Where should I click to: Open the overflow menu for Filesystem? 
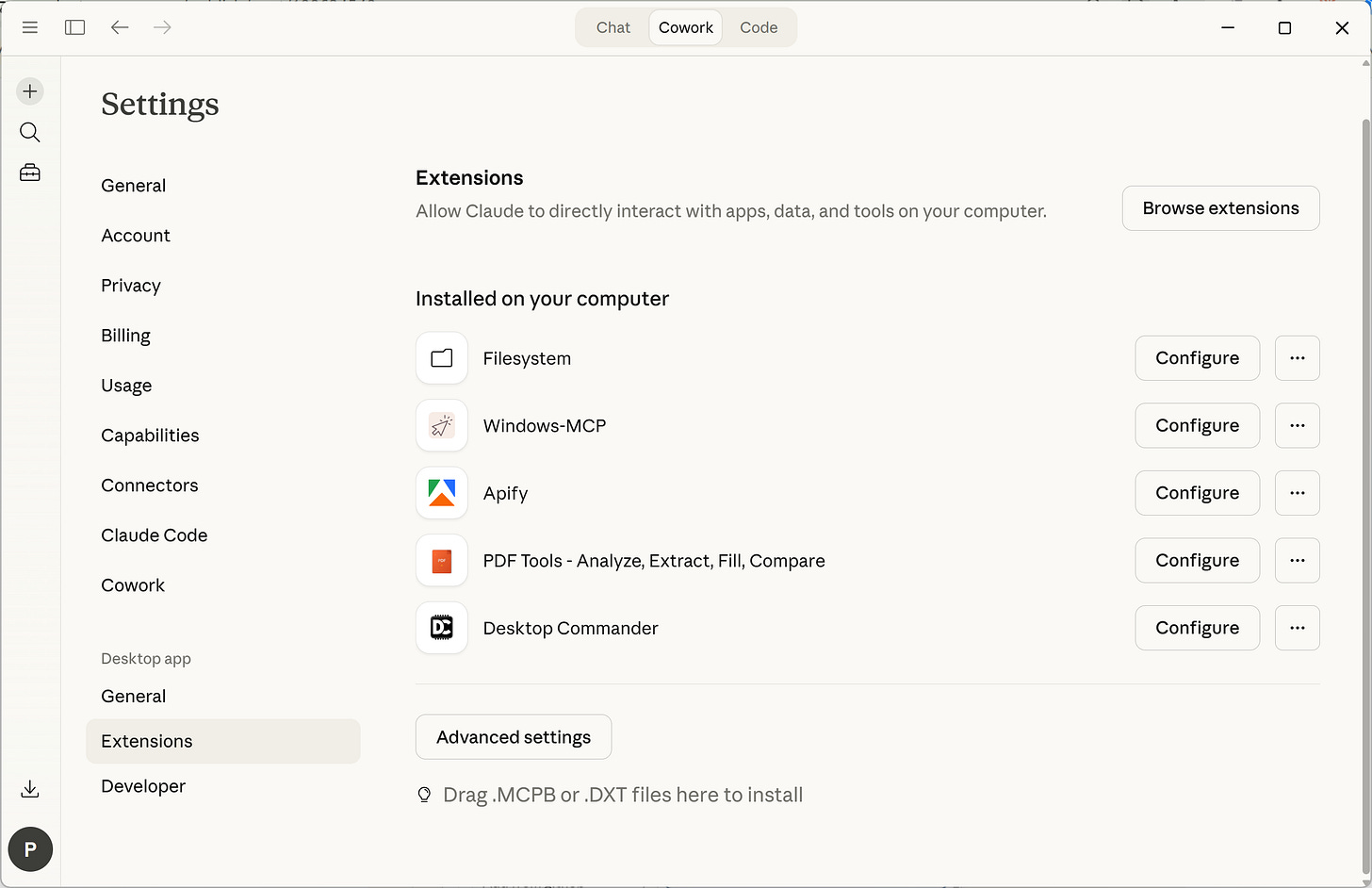point(1297,358)
